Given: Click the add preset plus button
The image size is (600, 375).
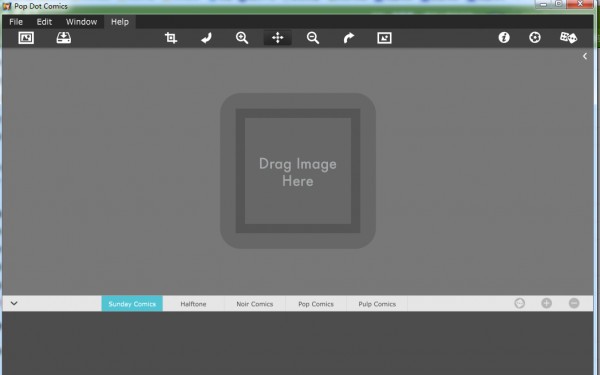Looking at the screenshot, I should pos(546,303).
